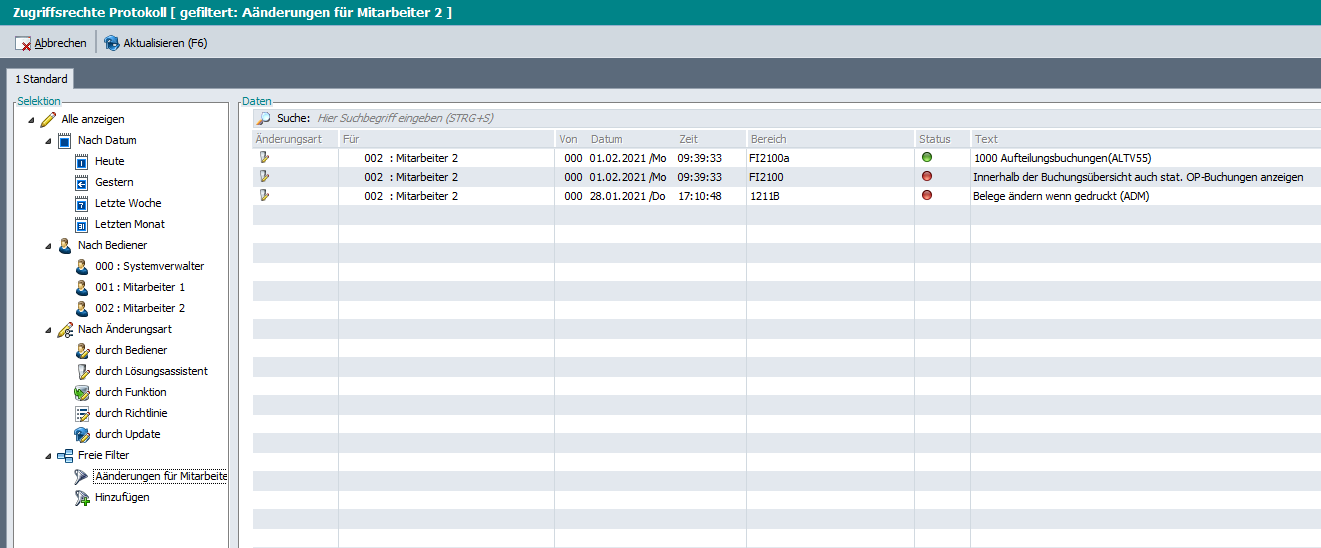
Task: Click the Abbrechen cancel icon
Action: pyautogui.click(x=24, y=43)
